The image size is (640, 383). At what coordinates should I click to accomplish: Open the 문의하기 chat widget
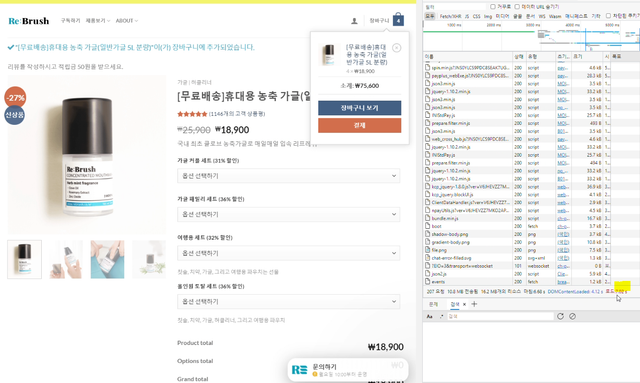click(348, 370)
